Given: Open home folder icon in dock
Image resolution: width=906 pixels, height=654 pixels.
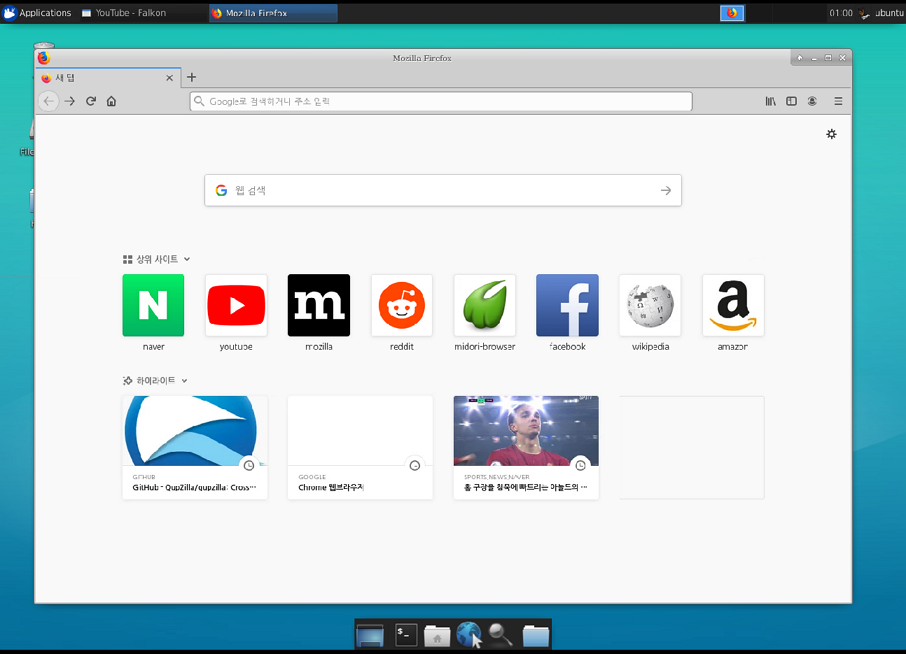Looking at the screenshot, I should (437, 635).
